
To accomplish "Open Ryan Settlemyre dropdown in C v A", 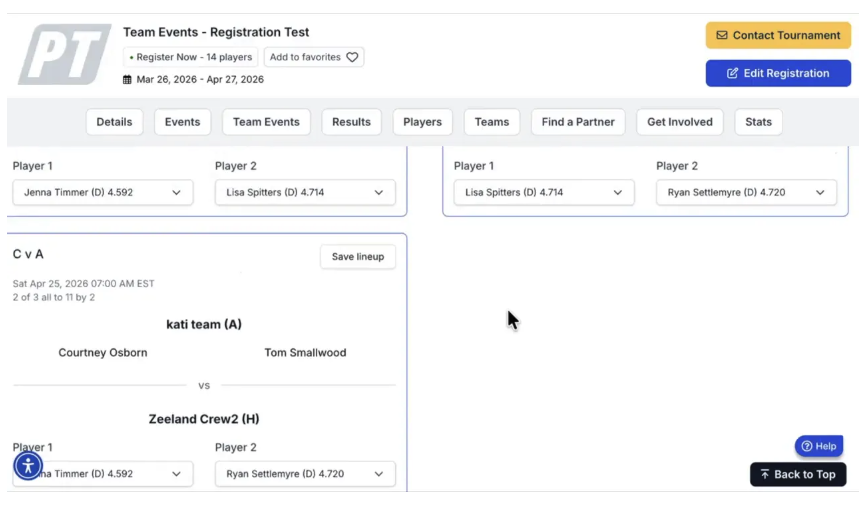I will 305,474.
